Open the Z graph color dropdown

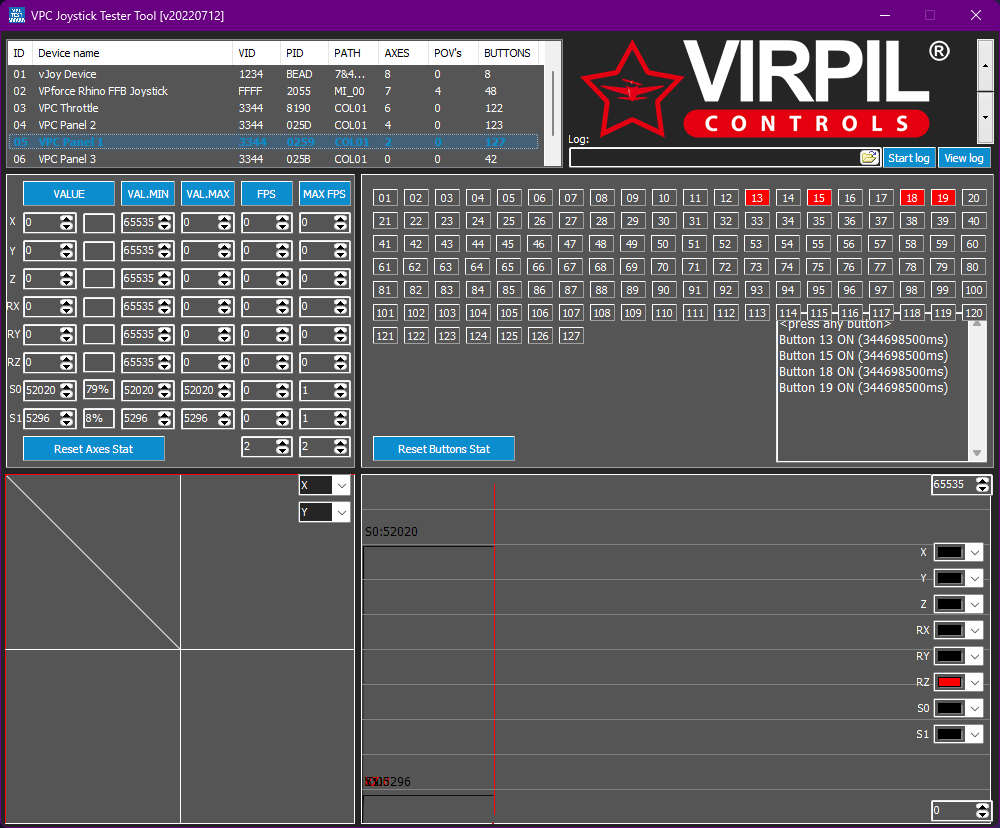click(x=974, y=604)
